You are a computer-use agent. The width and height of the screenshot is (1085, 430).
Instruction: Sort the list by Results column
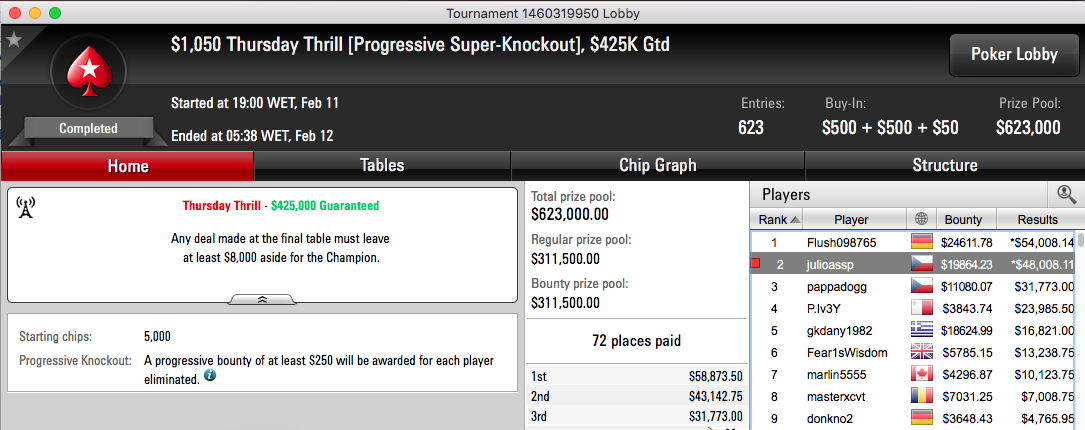tap(1037, 220)
